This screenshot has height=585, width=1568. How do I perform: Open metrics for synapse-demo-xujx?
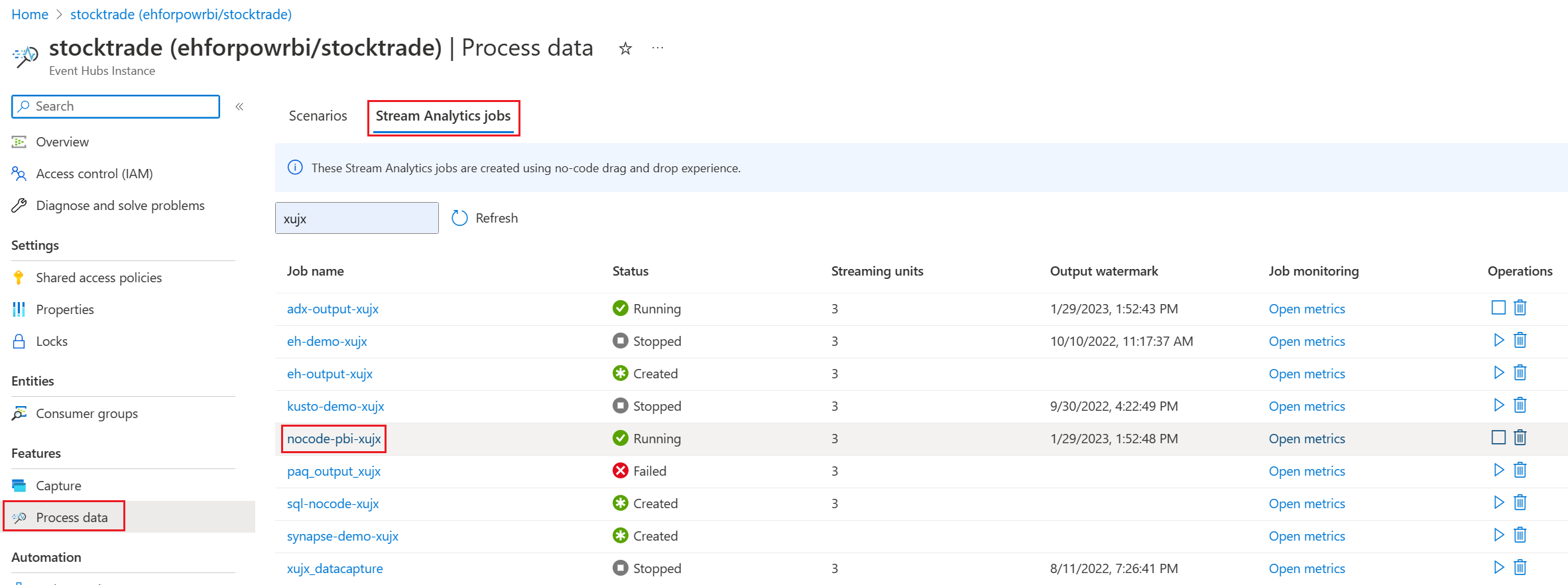(x=1307, y=536)
